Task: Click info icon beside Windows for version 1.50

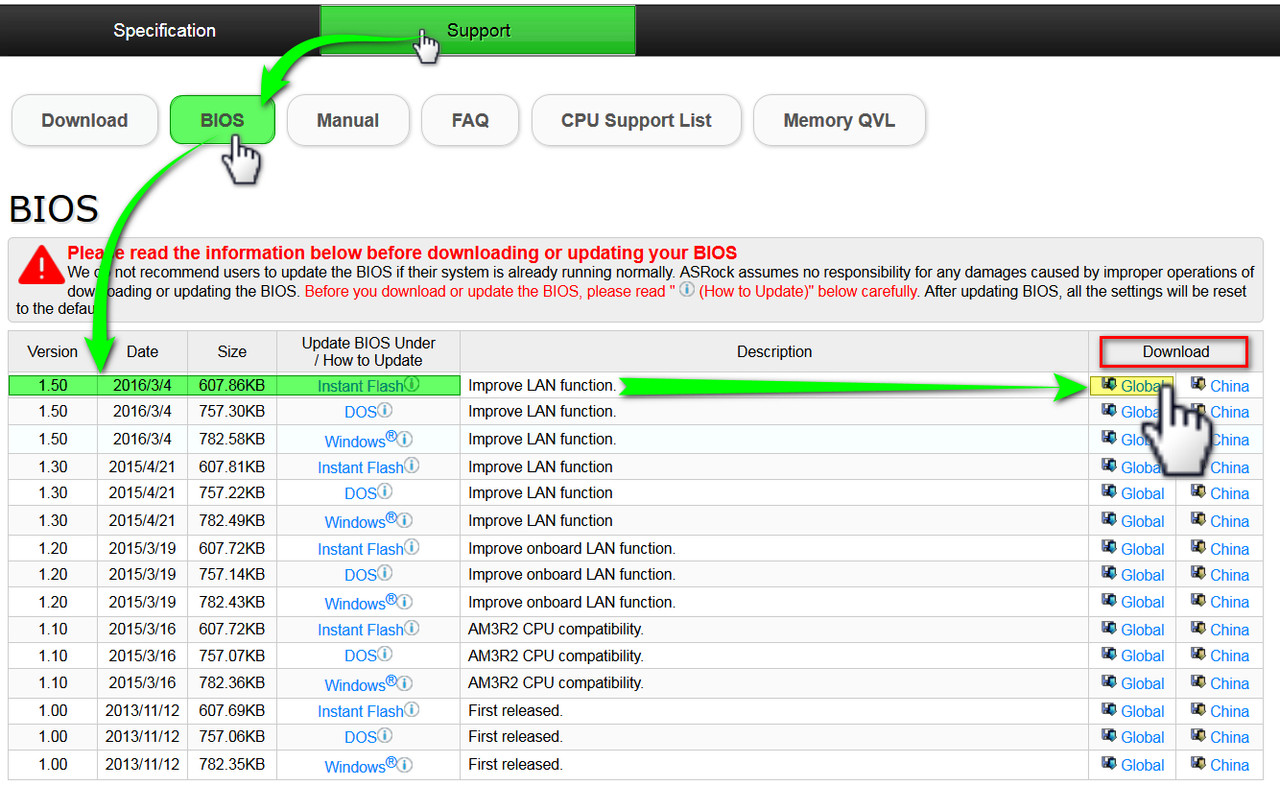Action: 405,439
